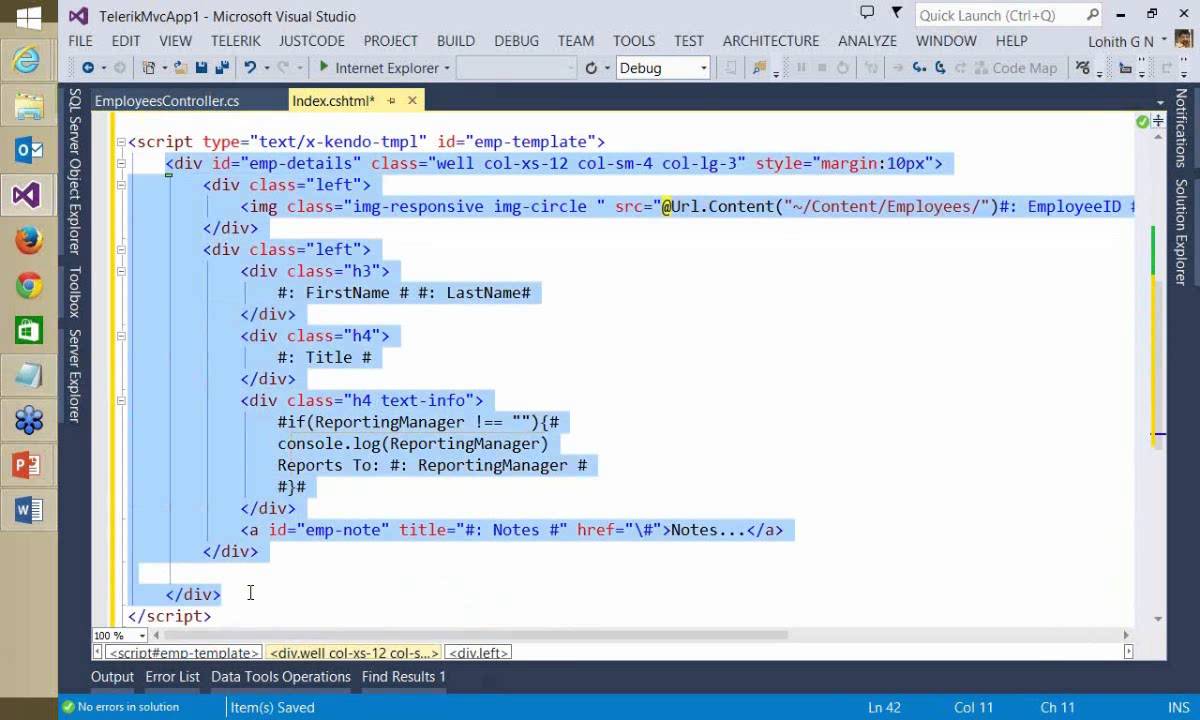Open Word from the taskbar
The width and height of the screenshot is (1200, 720).
tap(27, 511)
